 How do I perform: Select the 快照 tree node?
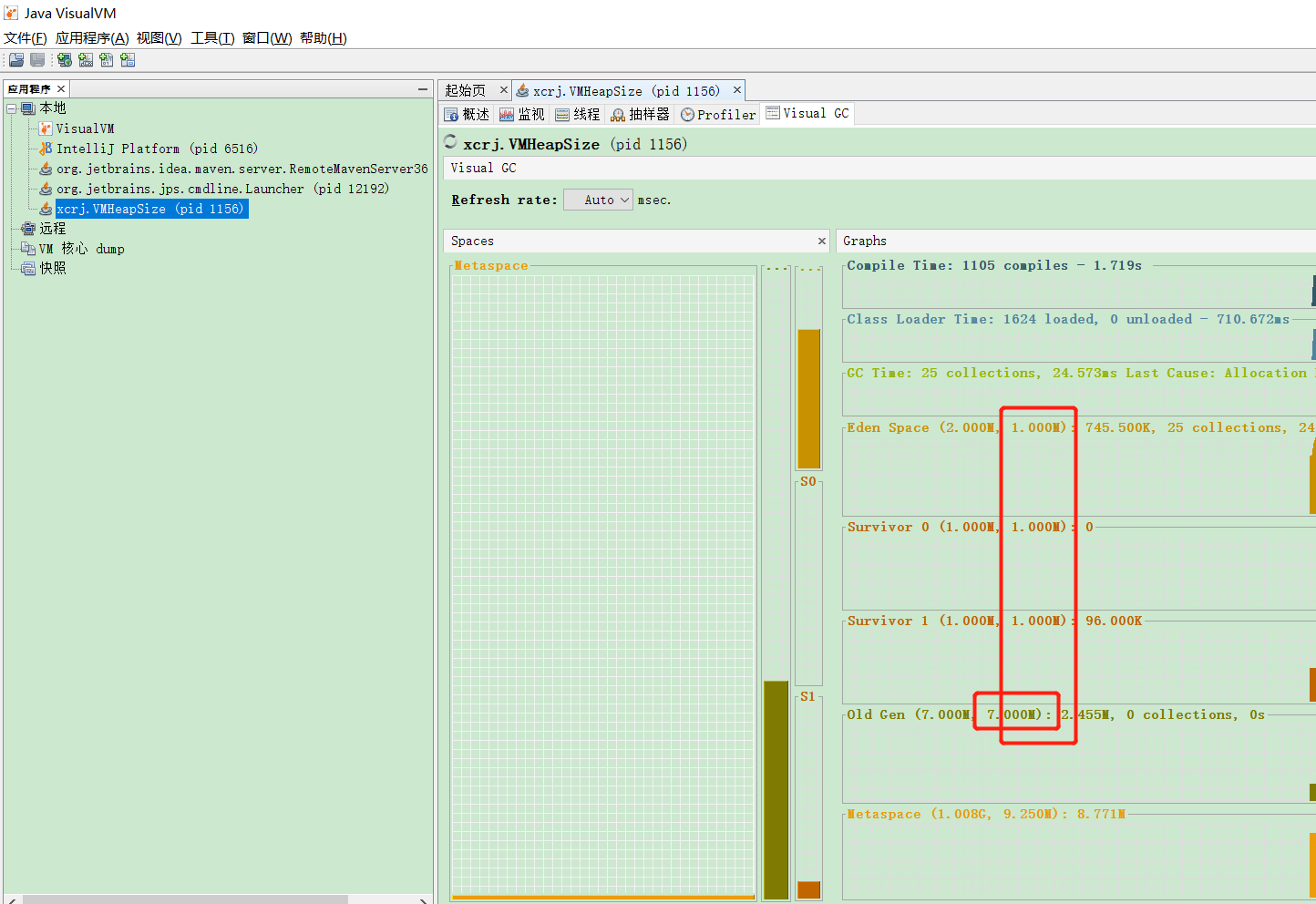point(53,269)
